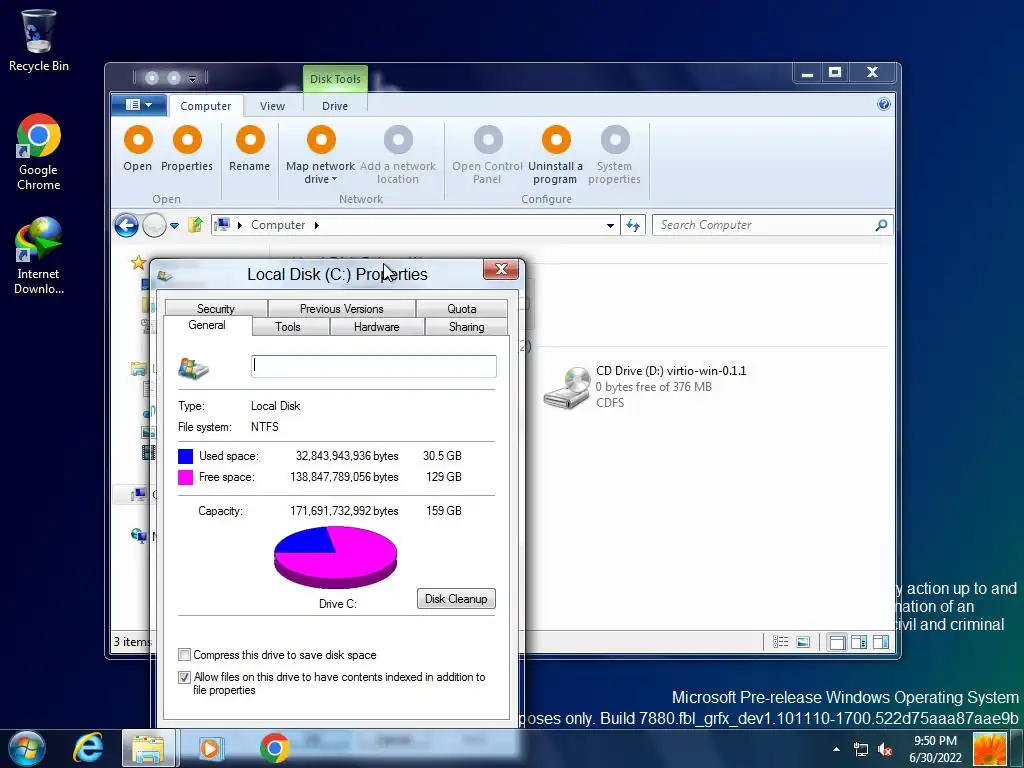The width and height of the screenshot is (1024, 768).
Task: Open the Explorer help icon
Action: (x=884, y=104)
